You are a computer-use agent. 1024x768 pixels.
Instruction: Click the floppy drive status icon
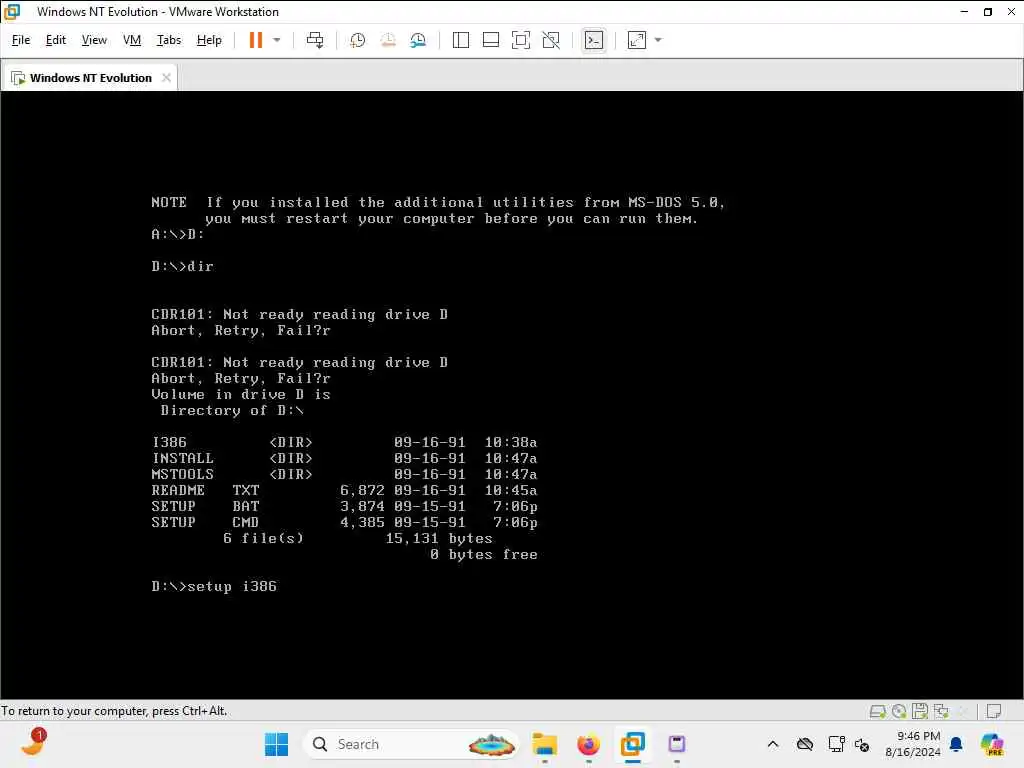click(920, 711)
